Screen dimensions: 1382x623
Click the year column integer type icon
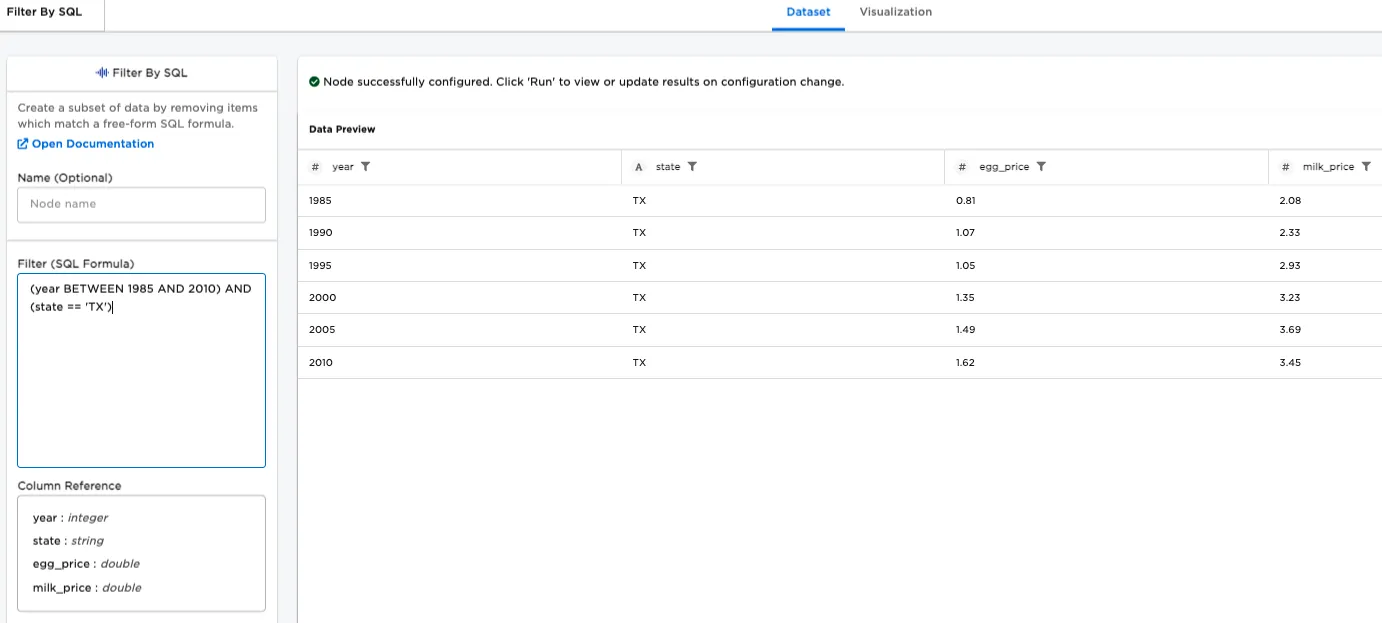point(315,167)
